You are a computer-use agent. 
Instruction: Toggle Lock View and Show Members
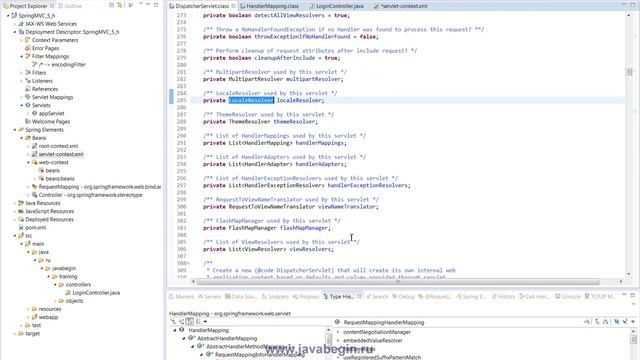587,322
